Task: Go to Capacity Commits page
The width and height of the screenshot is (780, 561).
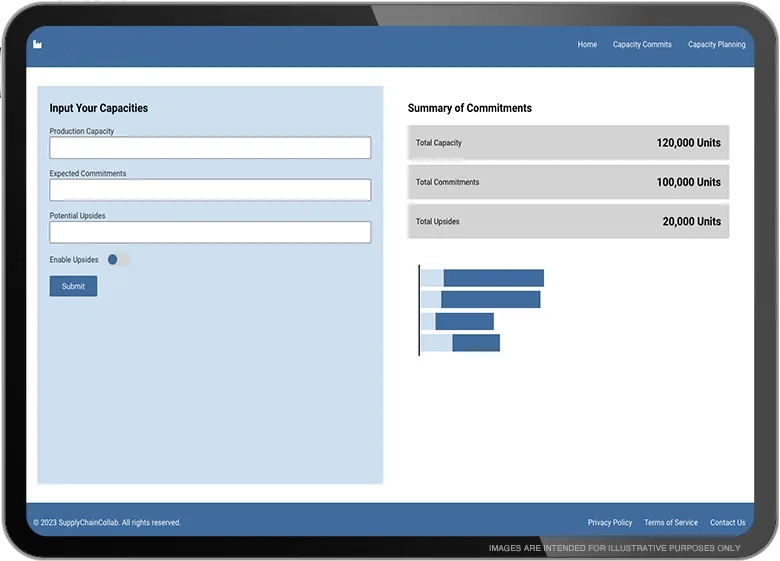Action: tap(642, 45)
